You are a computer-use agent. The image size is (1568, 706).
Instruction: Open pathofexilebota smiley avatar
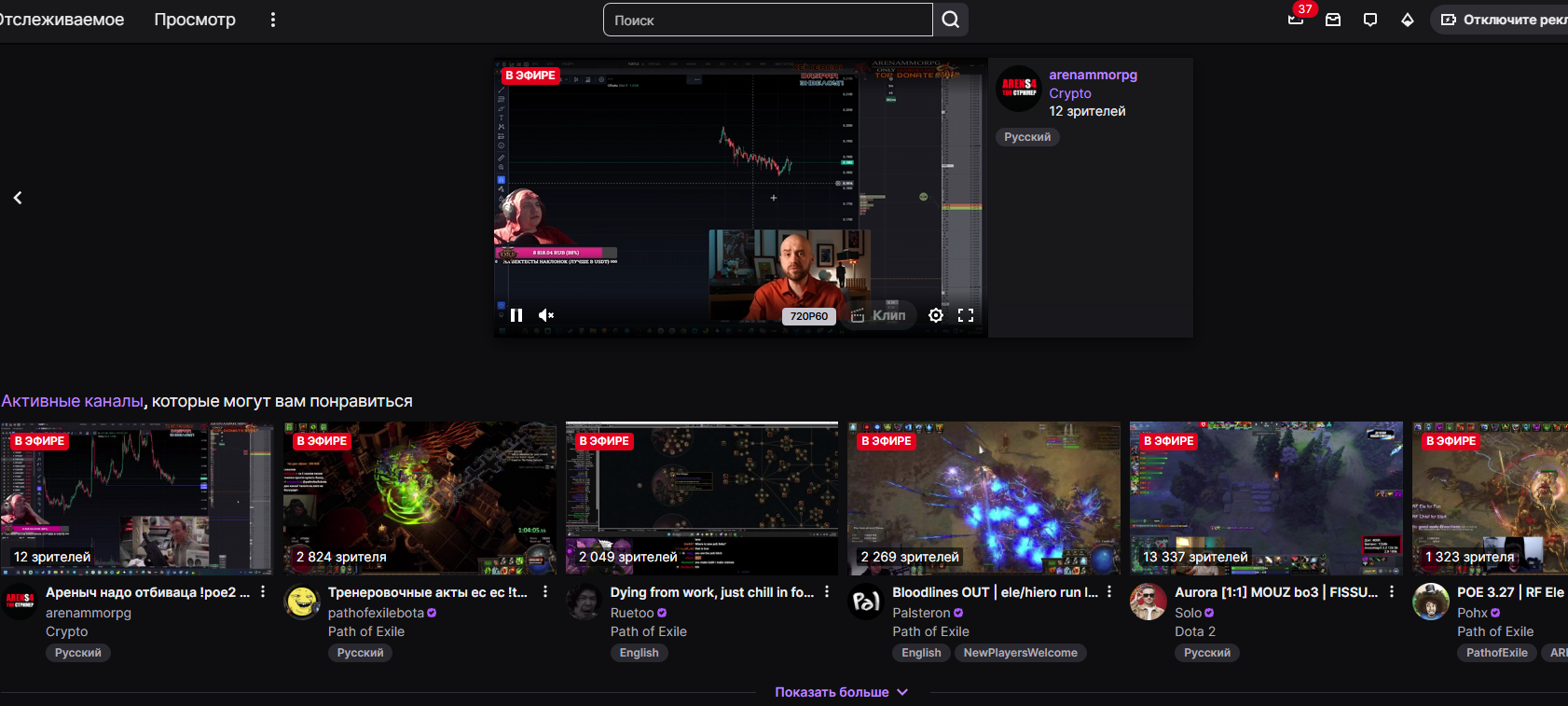pyautogui.click(x=302, y=602)
